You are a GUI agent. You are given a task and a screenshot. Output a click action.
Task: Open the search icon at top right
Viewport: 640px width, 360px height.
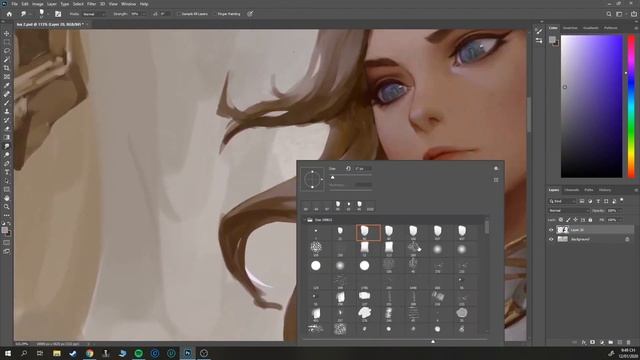coord(609,14)
